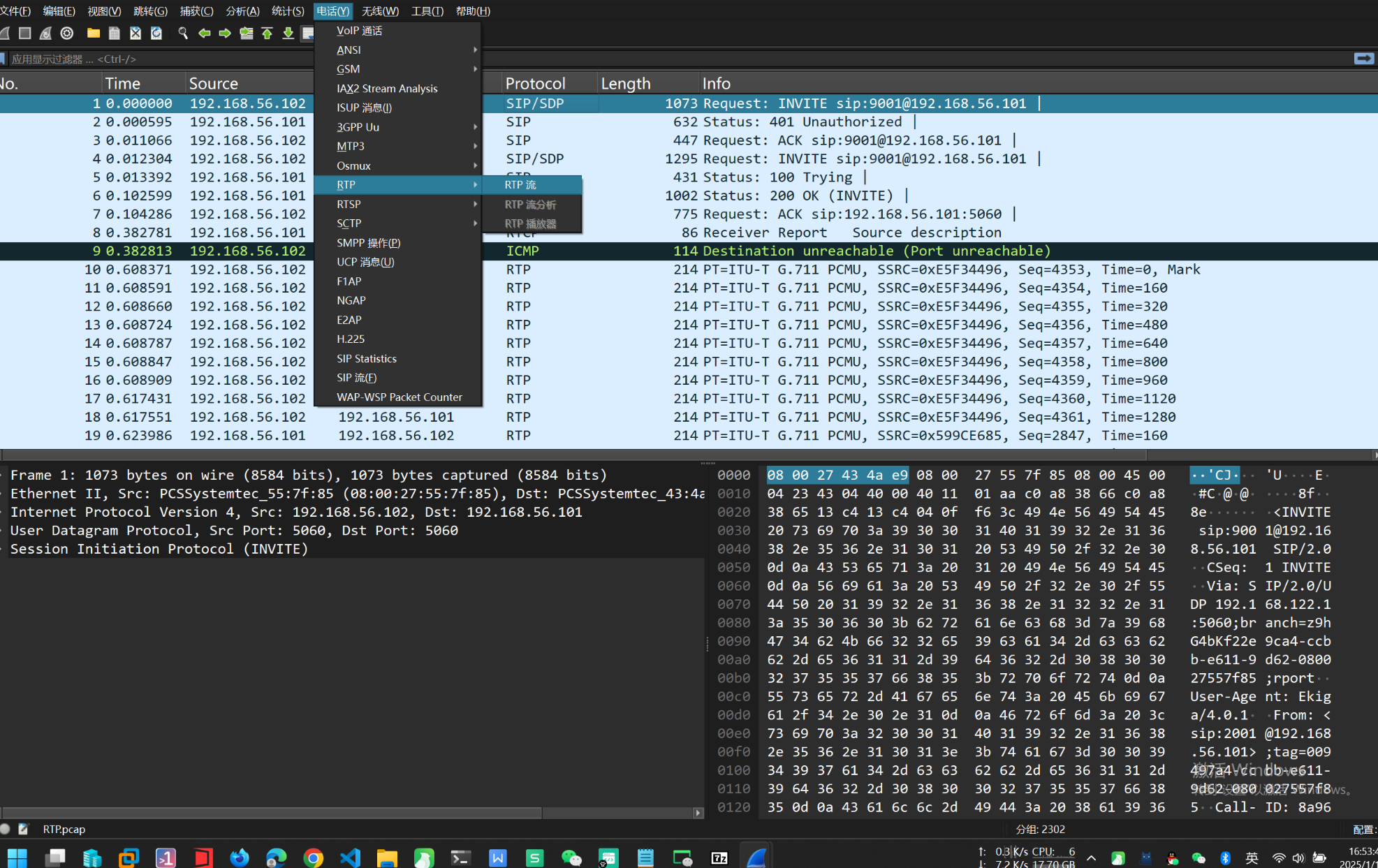Go to the first packet

267,33
